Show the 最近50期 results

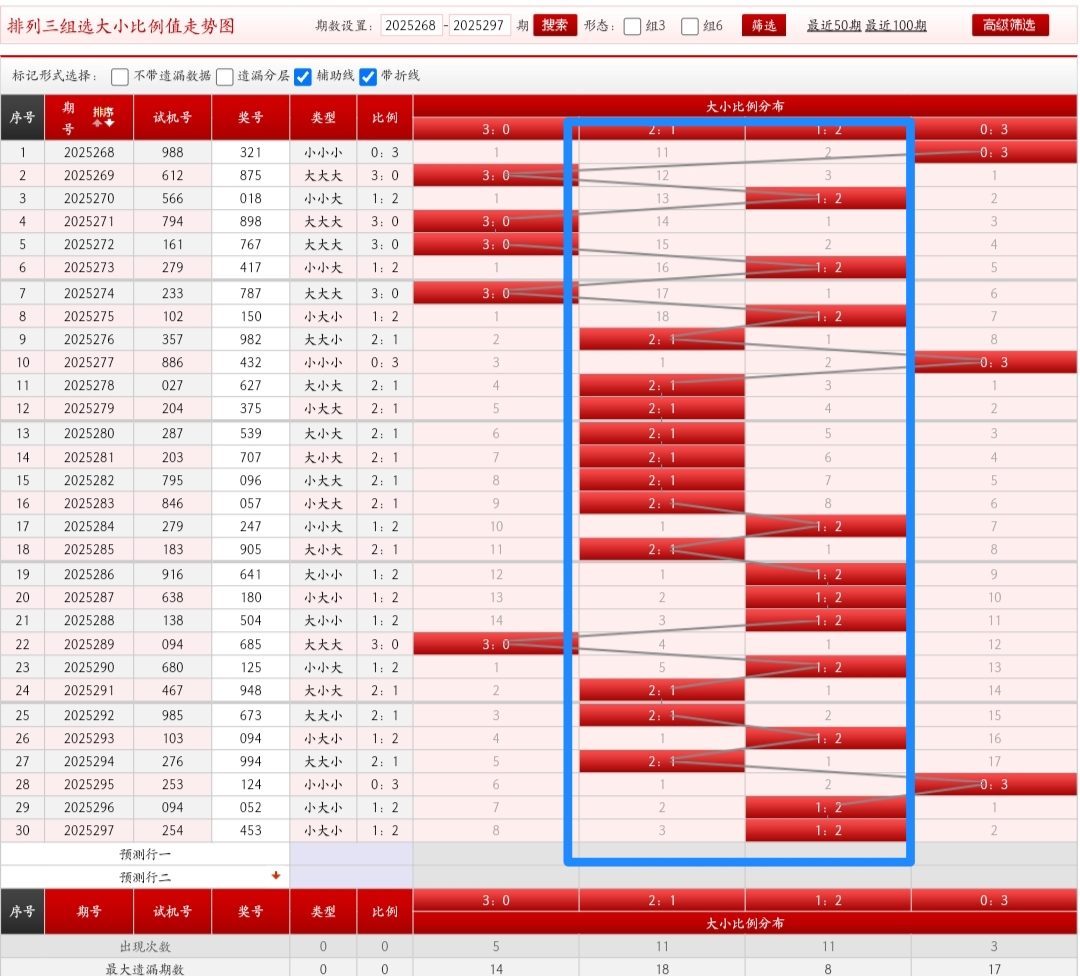pyautogui.click(x=834, y=26)
